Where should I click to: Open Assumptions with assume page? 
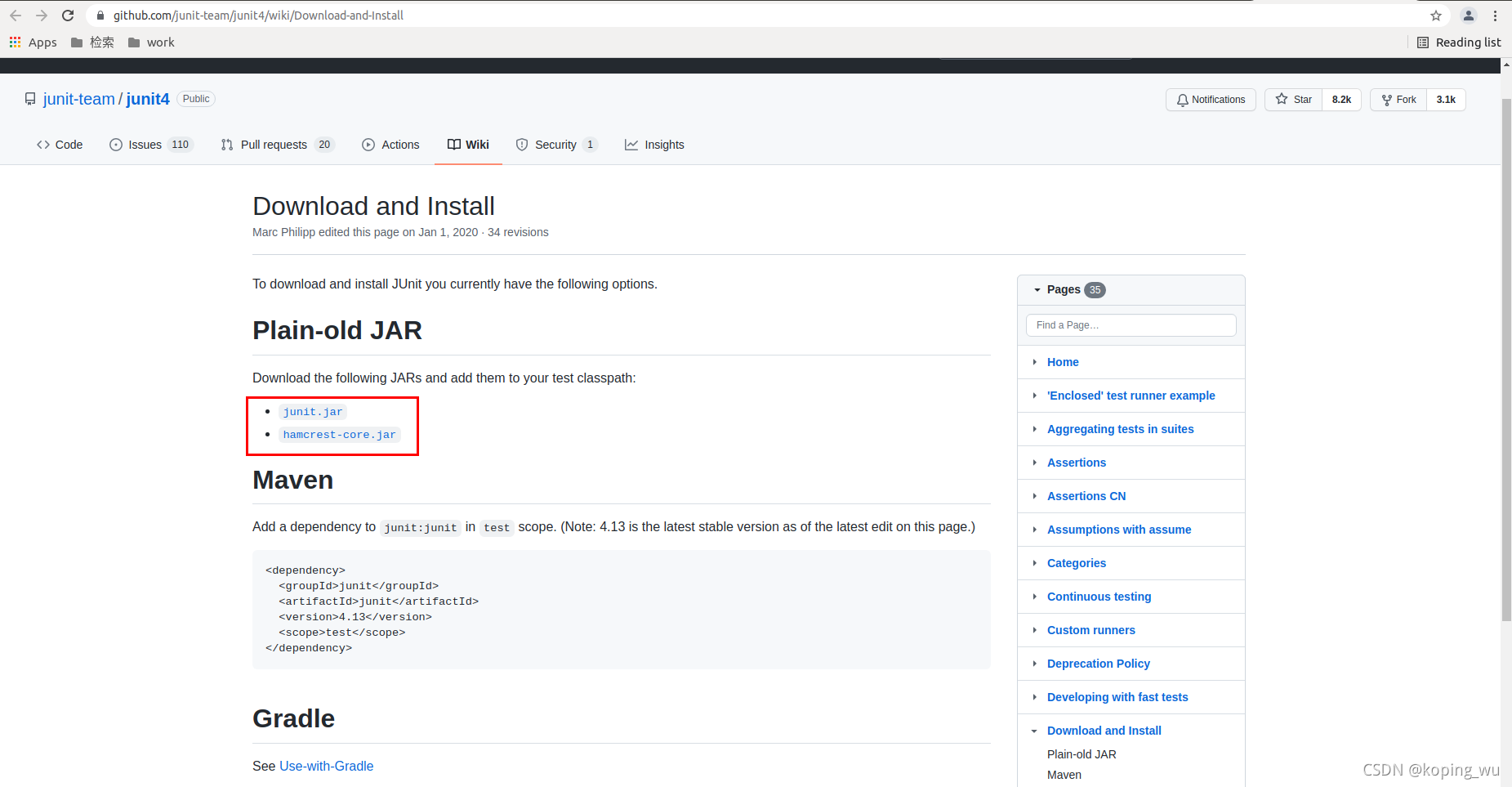(x=1119, y=530)
